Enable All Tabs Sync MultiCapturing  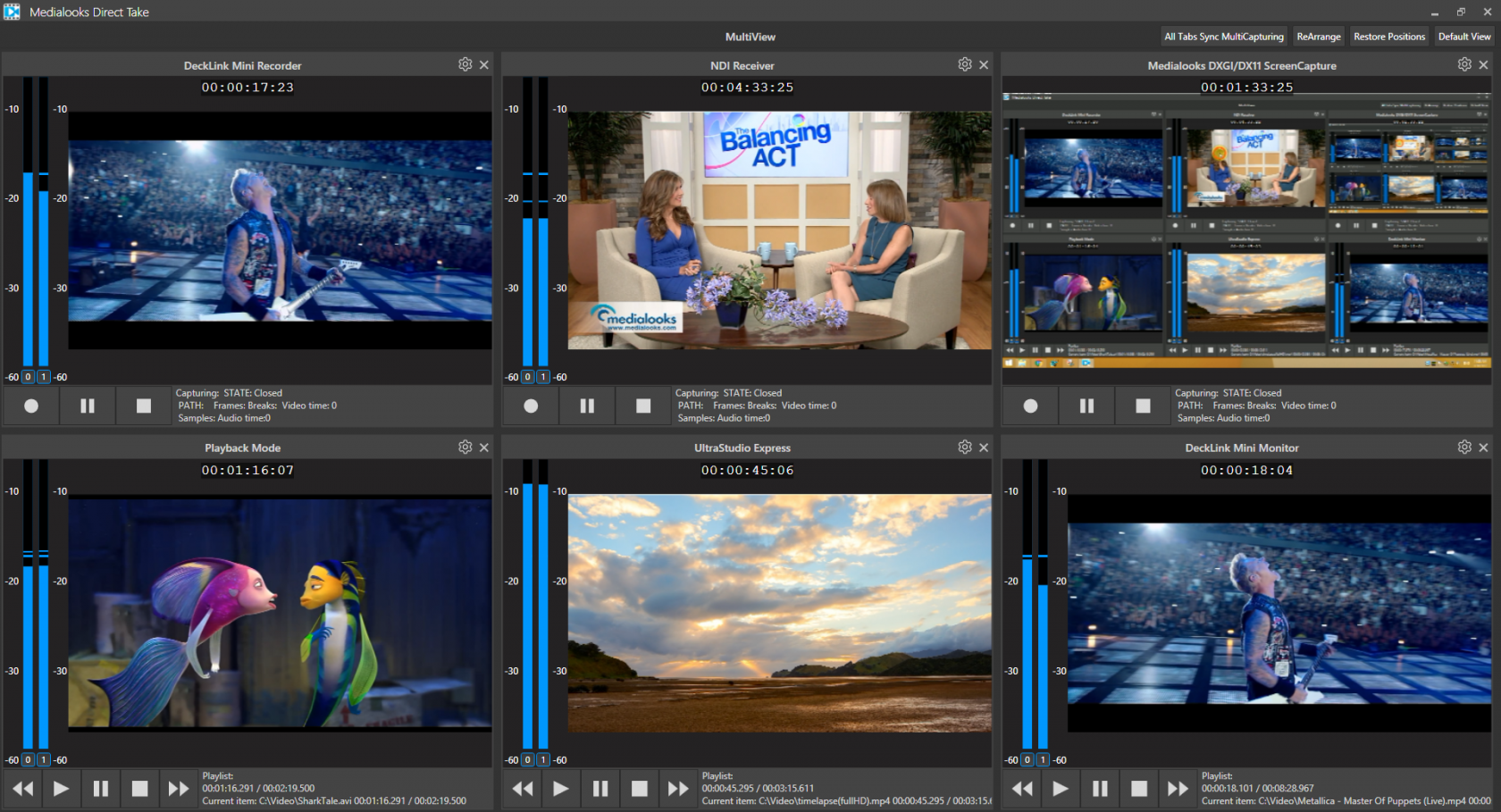(x=1223, y=37)
